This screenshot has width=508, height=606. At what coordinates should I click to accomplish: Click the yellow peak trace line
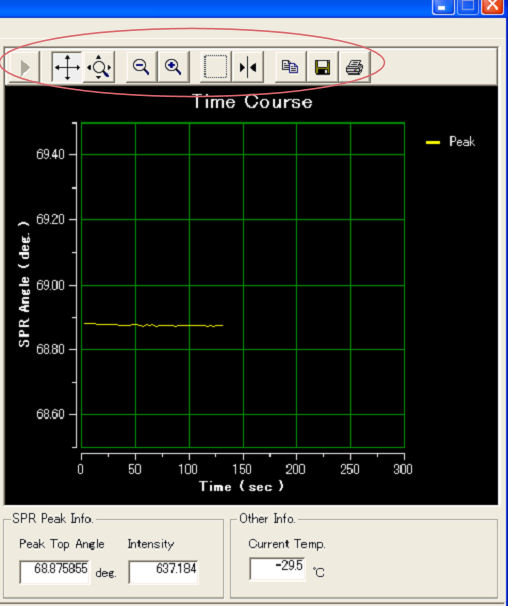(153, 325)
